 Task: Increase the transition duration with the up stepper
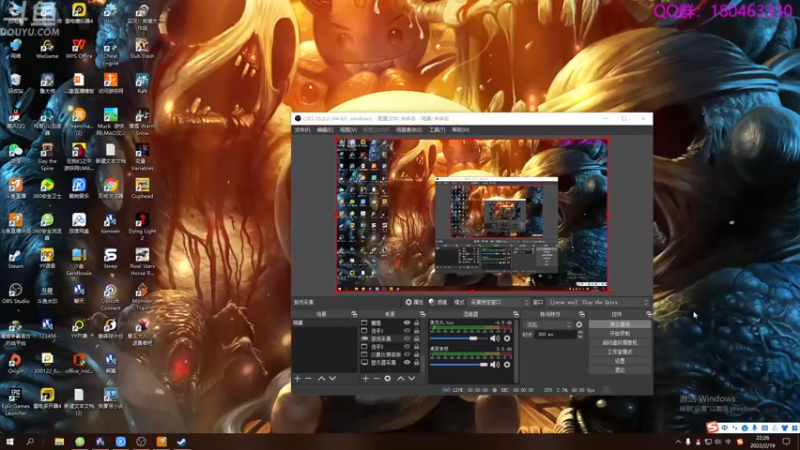pos(580,332)
